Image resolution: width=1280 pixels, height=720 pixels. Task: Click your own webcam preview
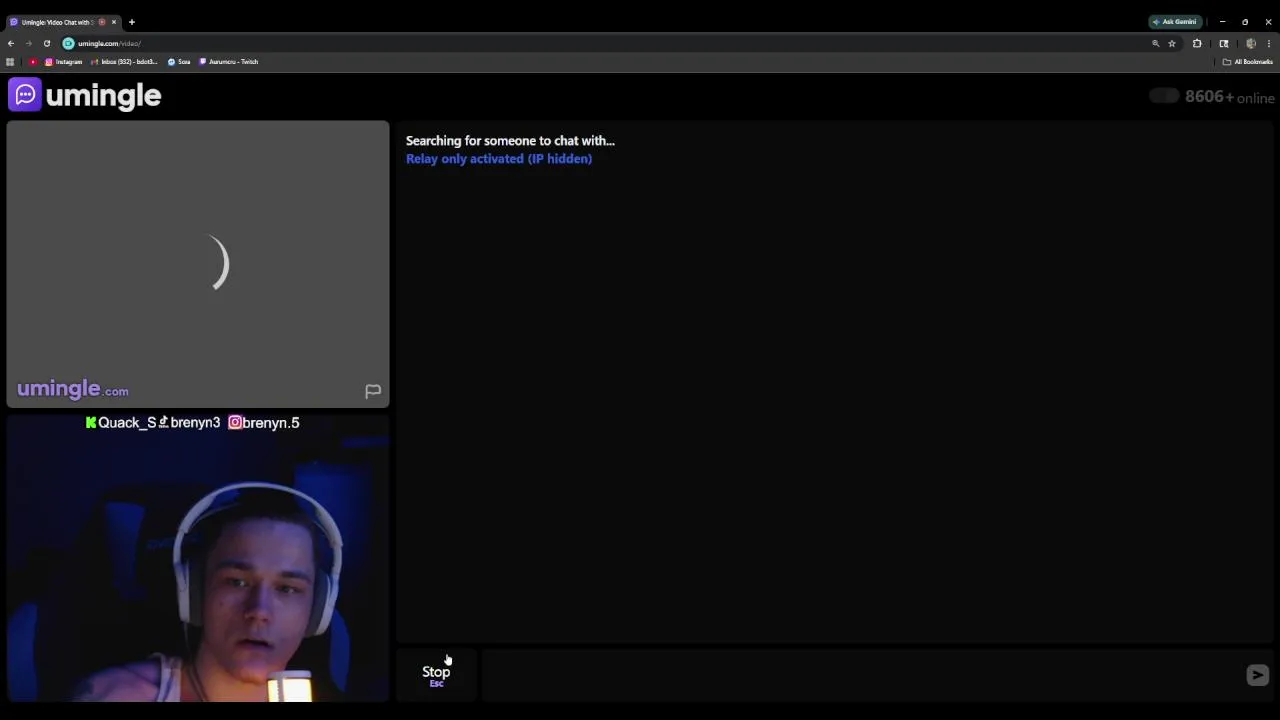point(198,557)
